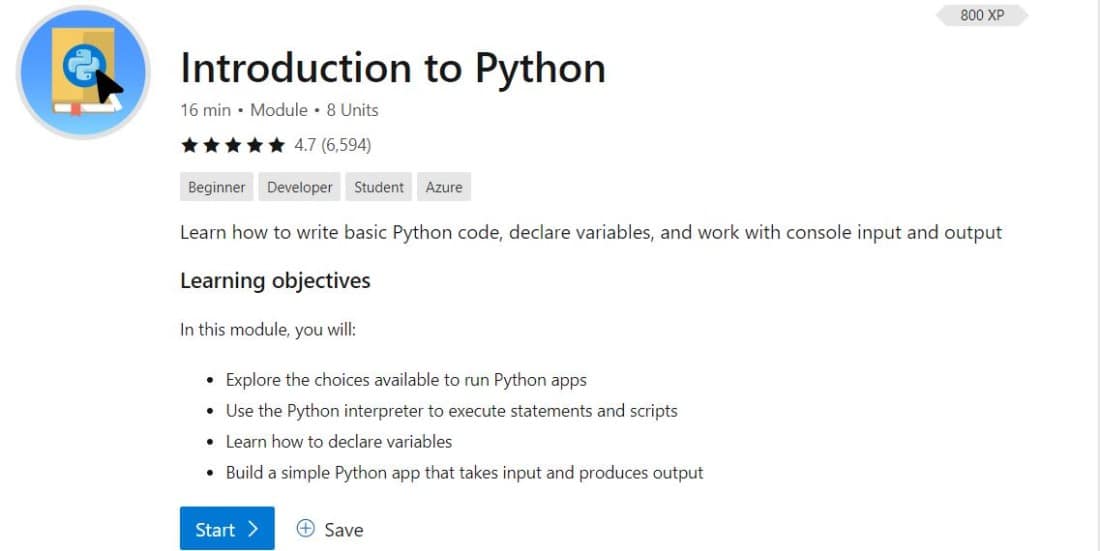1100x551 pixels.
Task: Click the Learning objectives heading
Action: coord(275,281)
